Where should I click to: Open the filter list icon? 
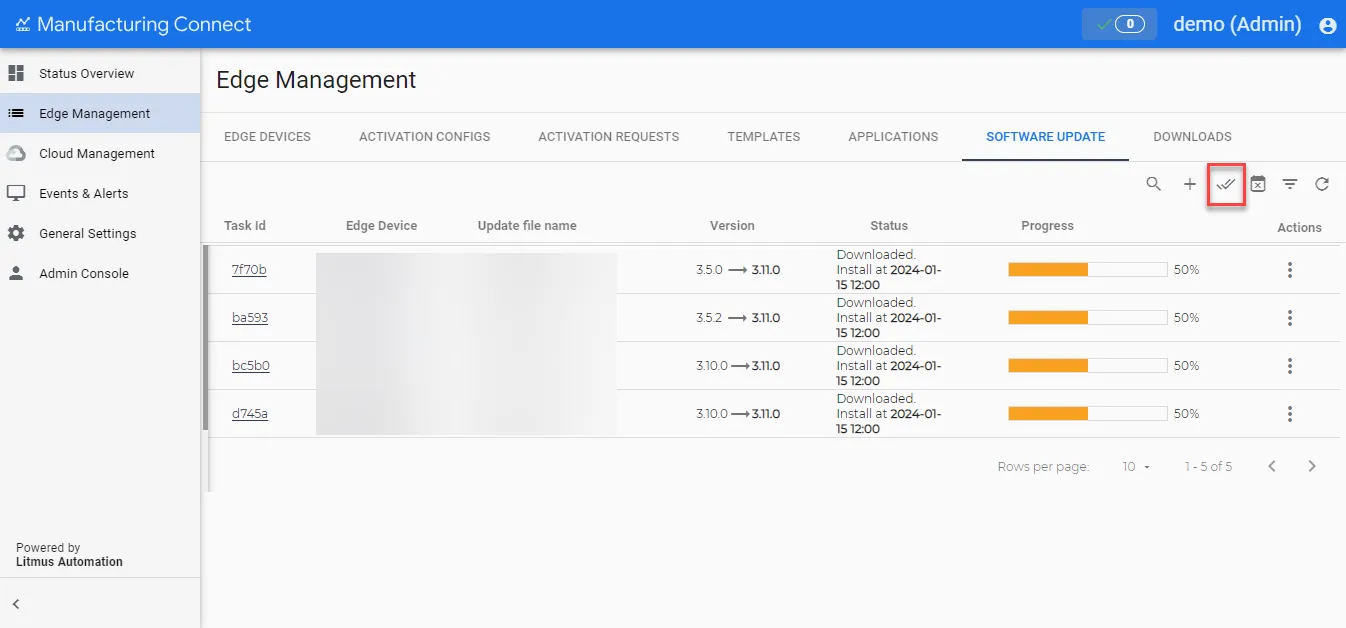point(1290,184)
